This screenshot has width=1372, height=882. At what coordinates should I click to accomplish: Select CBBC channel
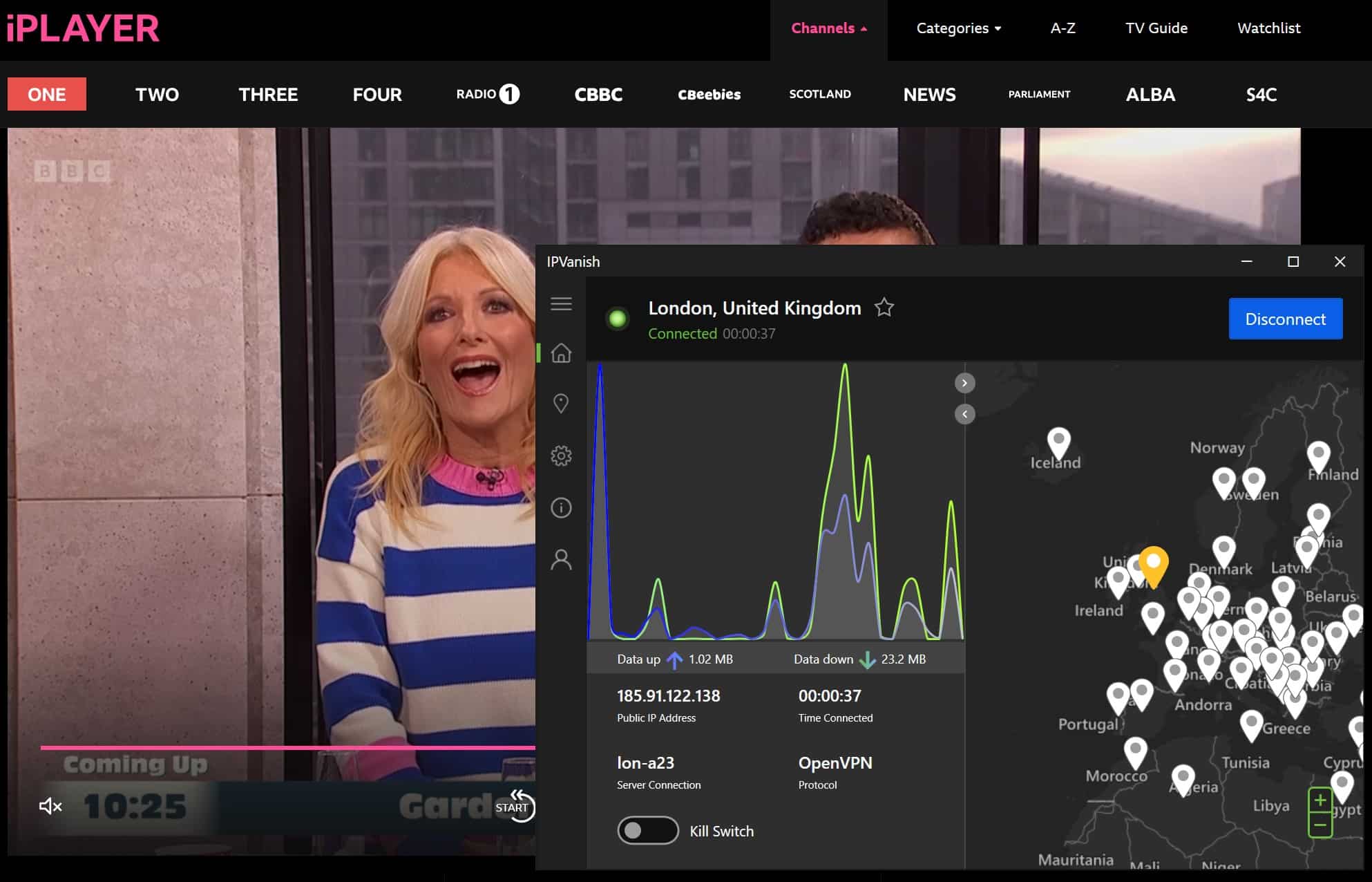[x=598, y=94]
